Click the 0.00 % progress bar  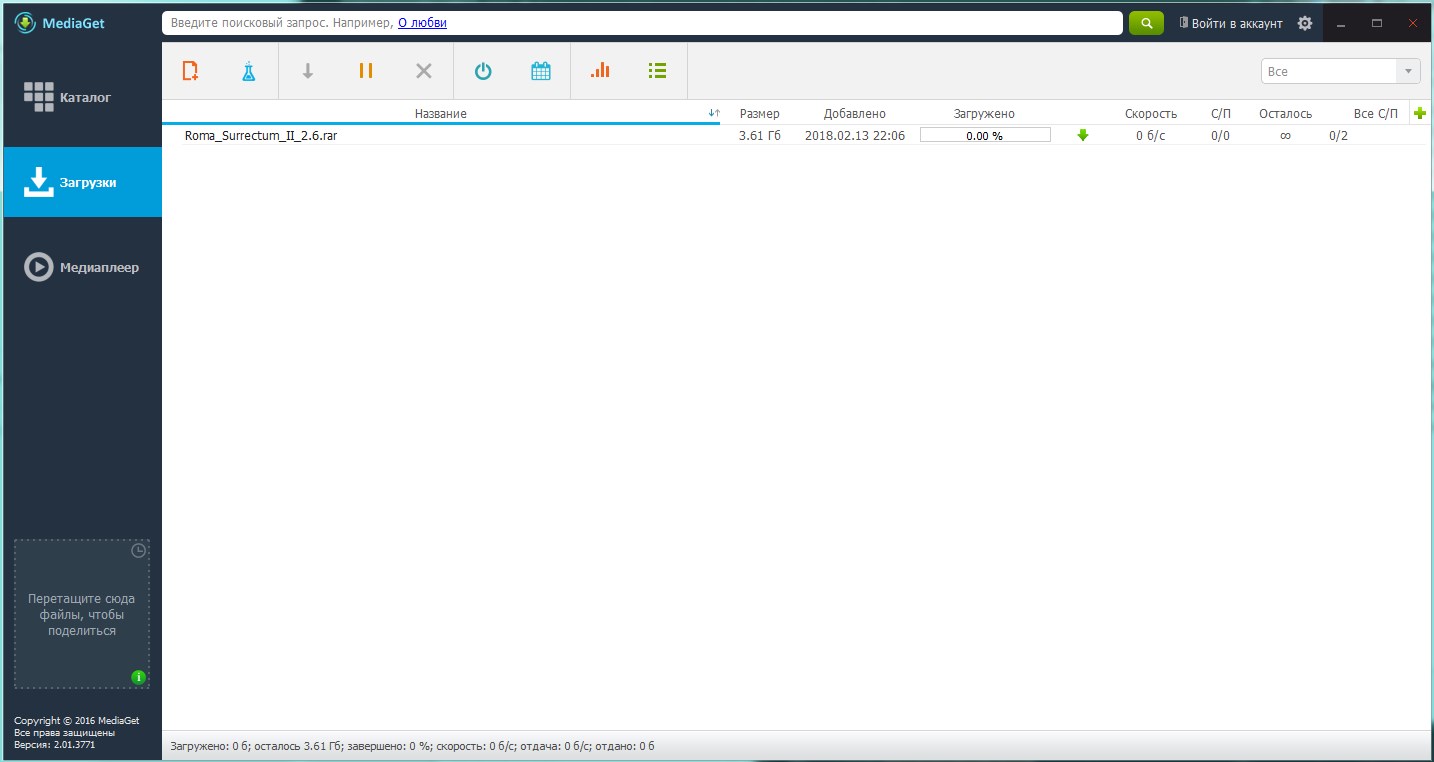pos(985,135)
